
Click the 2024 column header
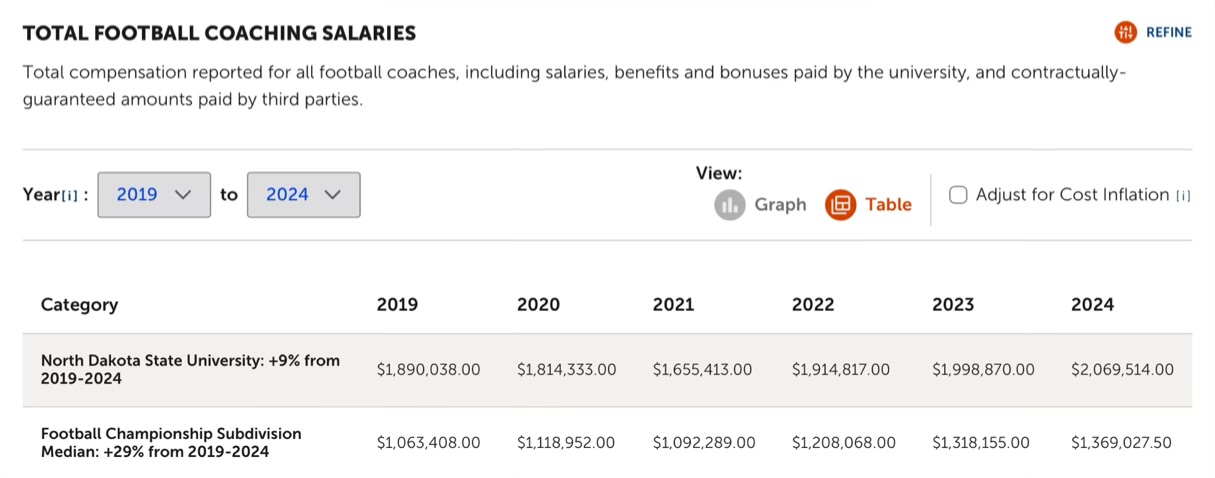tap(1092, 305)
